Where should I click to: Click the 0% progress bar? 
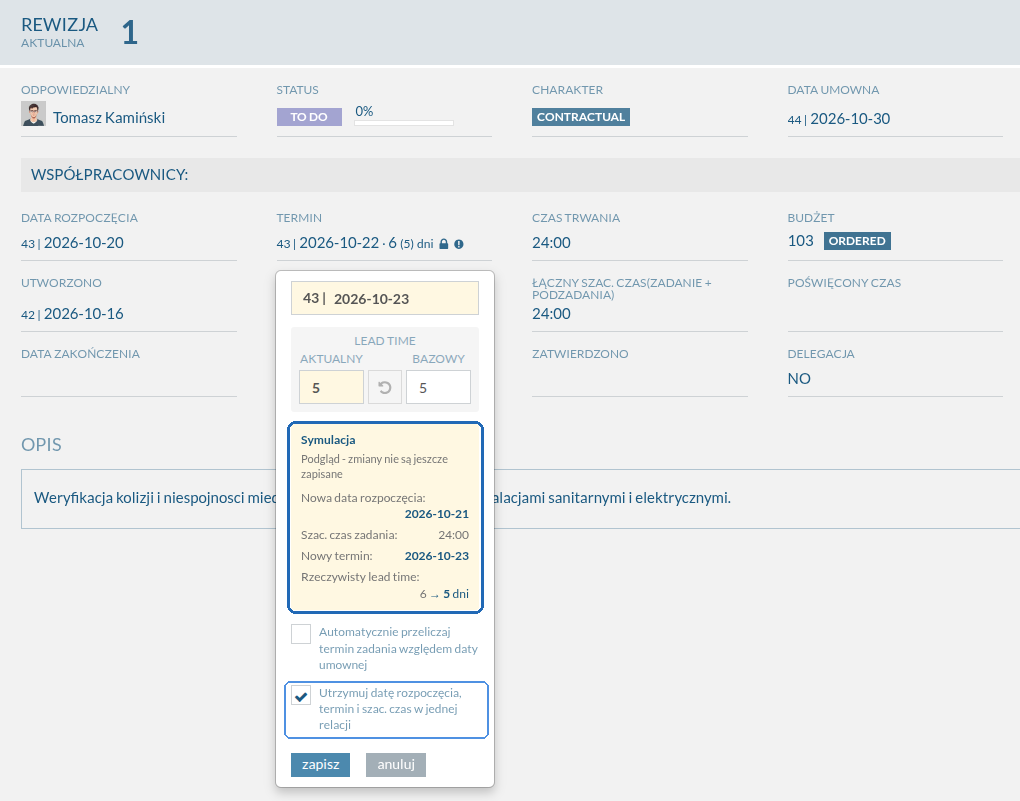(404, 122)
